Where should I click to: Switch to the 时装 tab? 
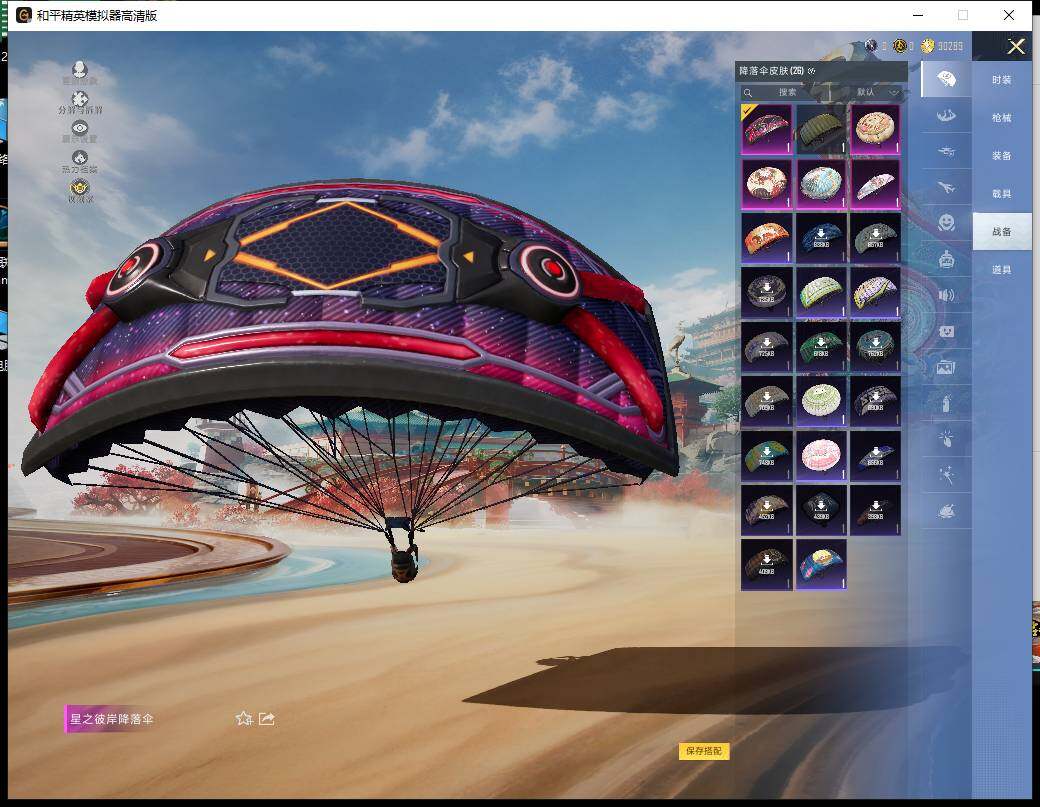pyautogui.click(x=1001, y=80)
